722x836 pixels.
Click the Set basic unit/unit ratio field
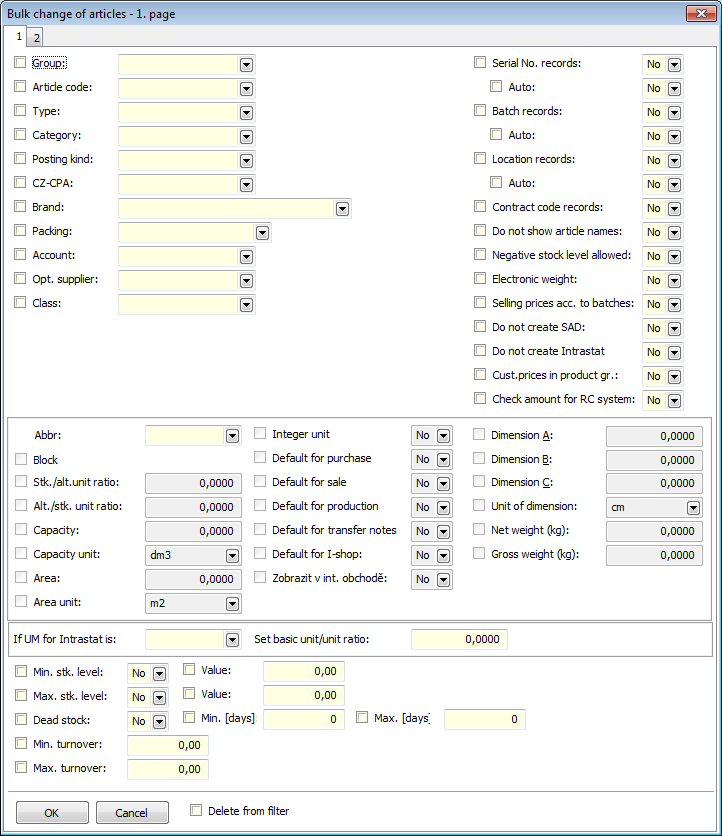[459, 639]
